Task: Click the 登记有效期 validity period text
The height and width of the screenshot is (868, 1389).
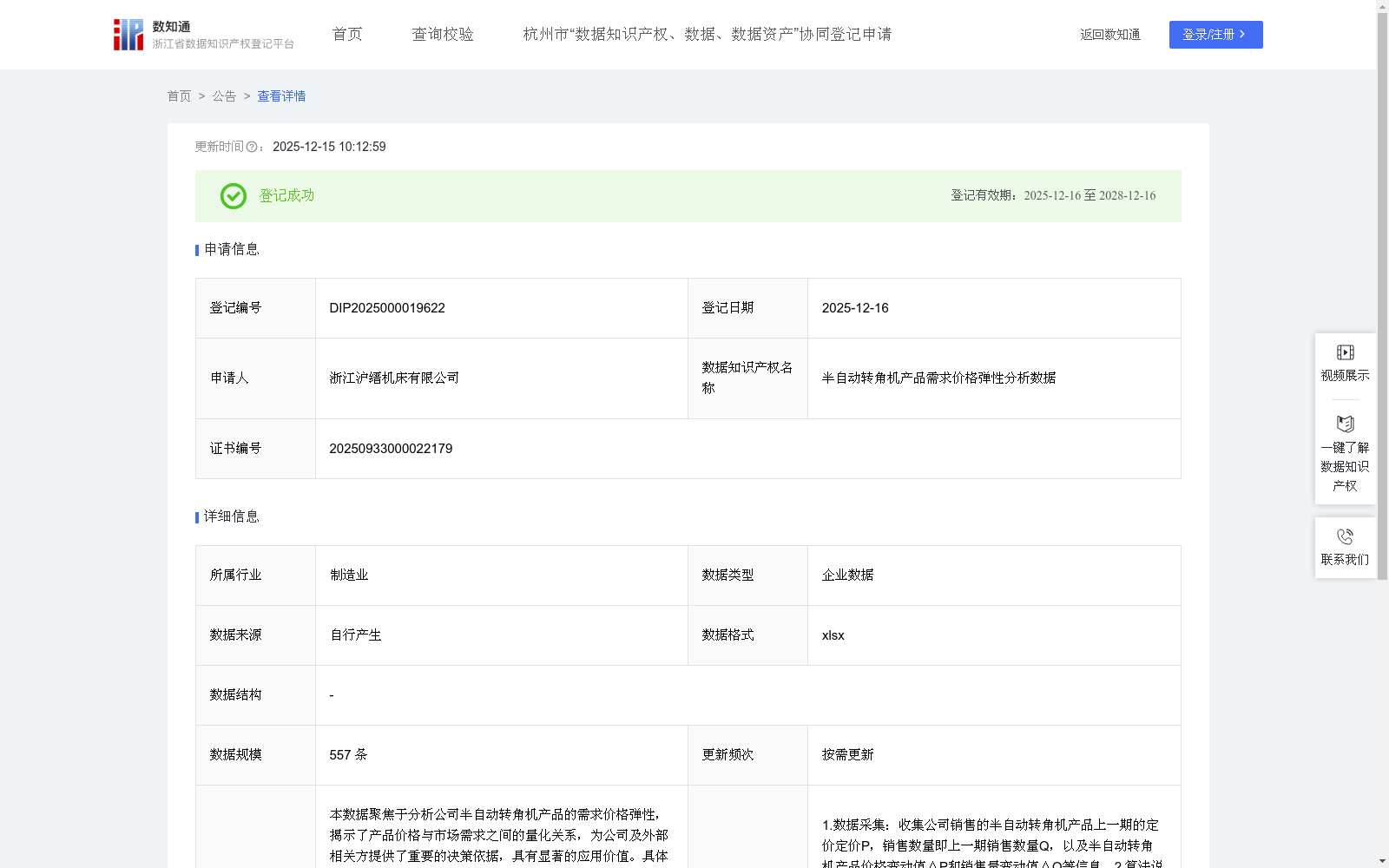Action: [1053, 195]
